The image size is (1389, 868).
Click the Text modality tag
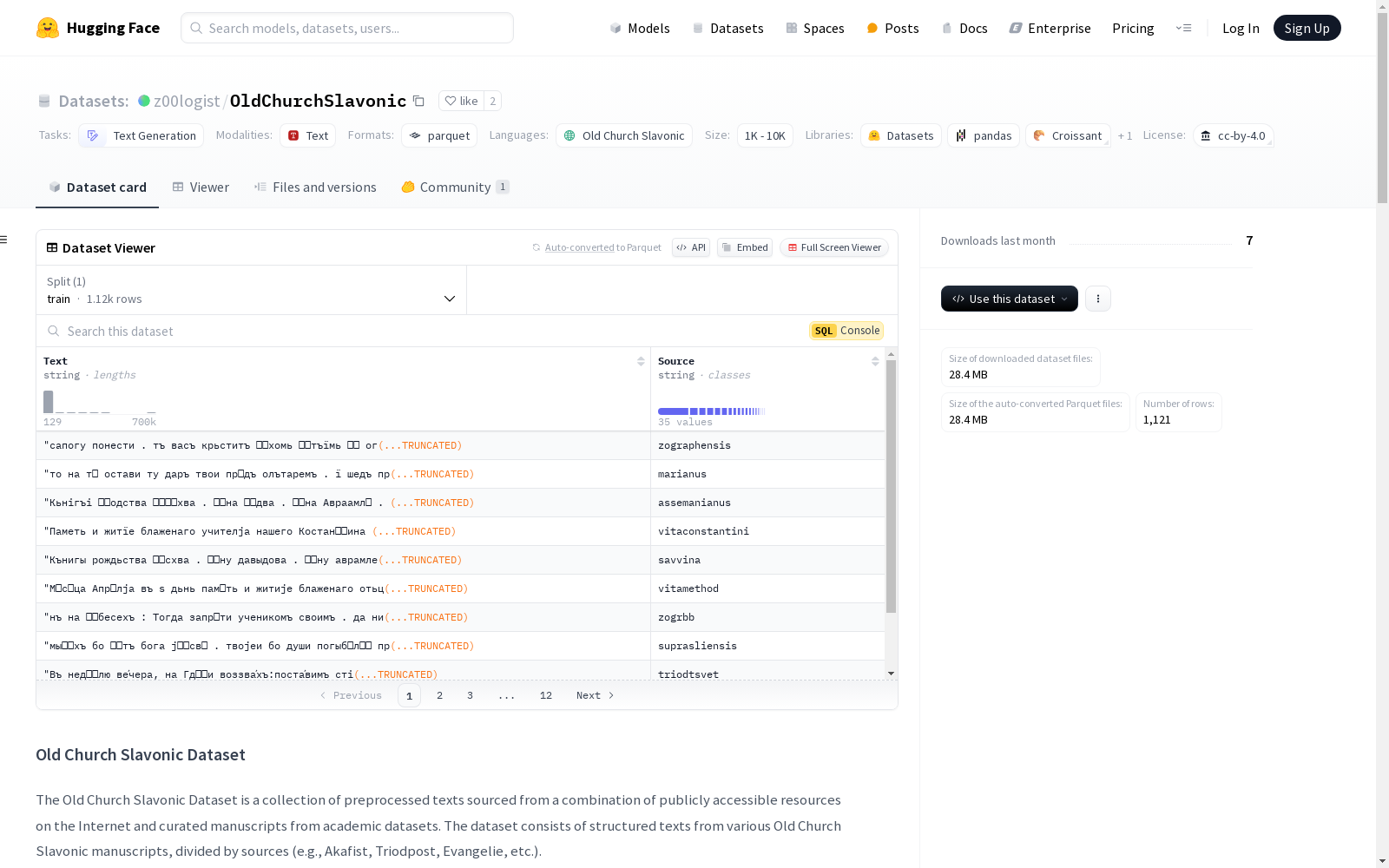point(308,135)
